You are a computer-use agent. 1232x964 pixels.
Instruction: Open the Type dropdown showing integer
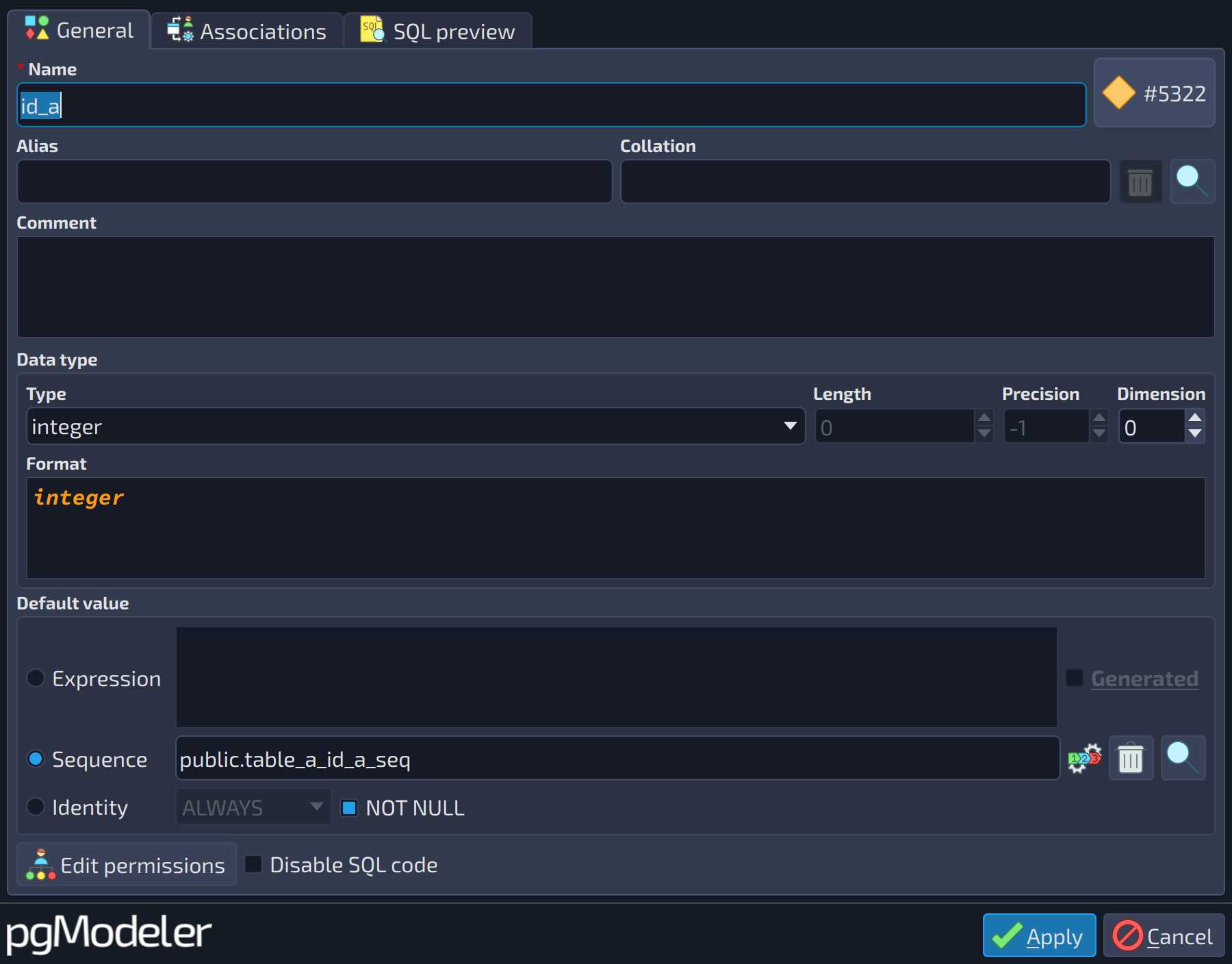(x=415, y=427)
